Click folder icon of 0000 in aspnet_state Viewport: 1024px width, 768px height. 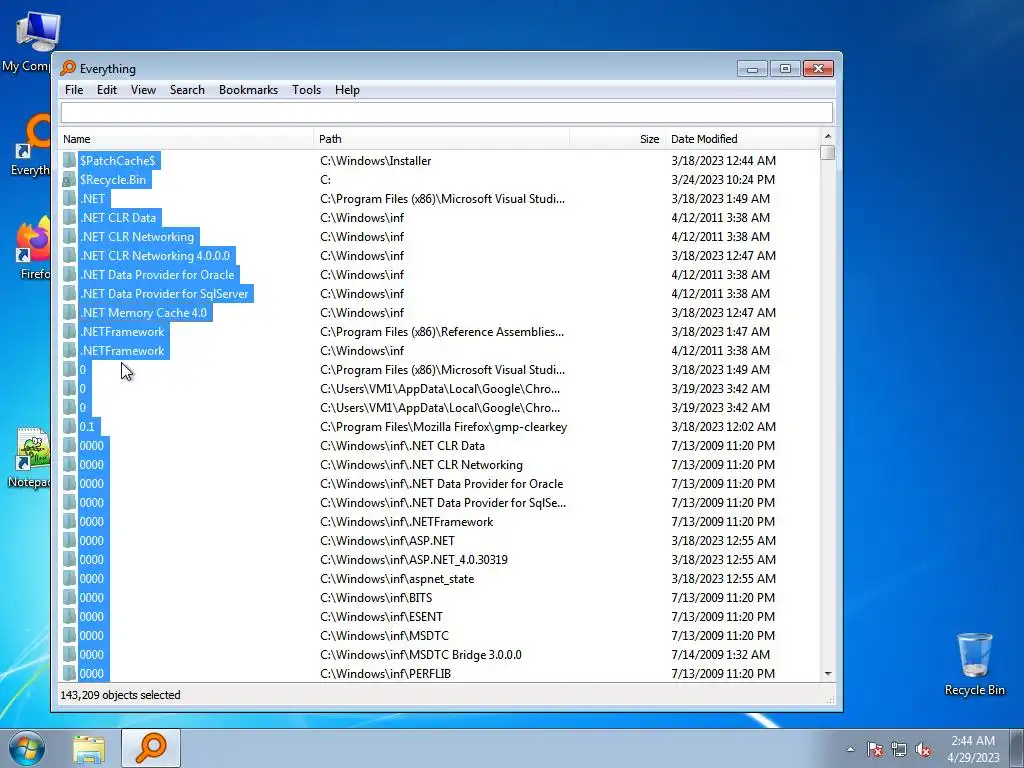pyautogui.click(x=69, y=579)
